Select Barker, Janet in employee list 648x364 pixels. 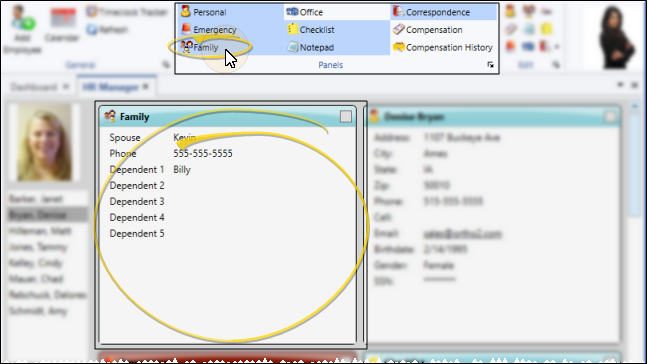(36, 199)
